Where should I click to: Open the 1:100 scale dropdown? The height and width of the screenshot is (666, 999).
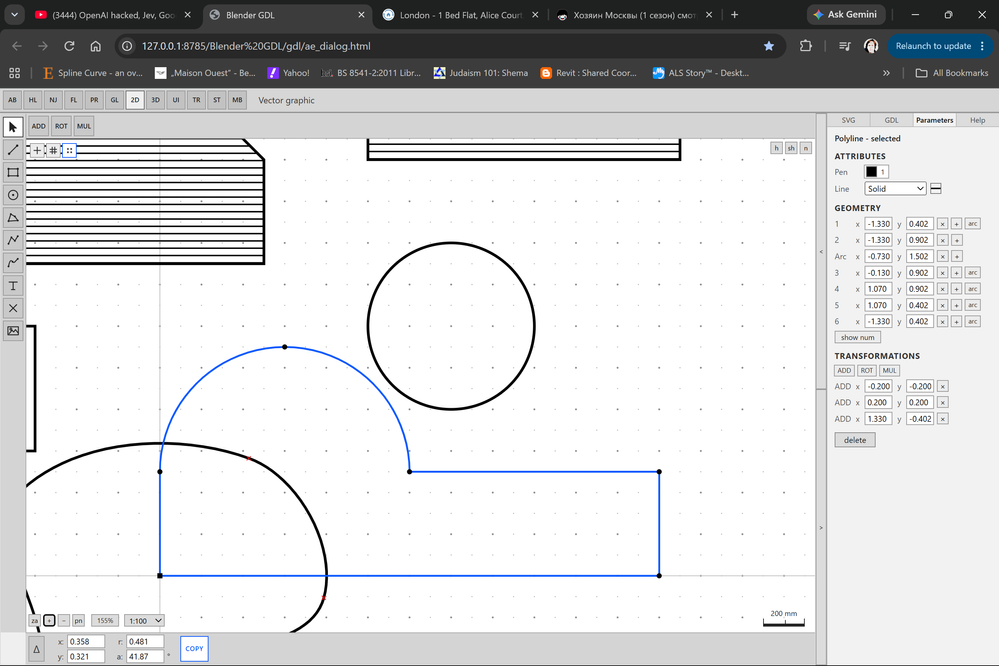pyautogui.click(x=144, y=621)
